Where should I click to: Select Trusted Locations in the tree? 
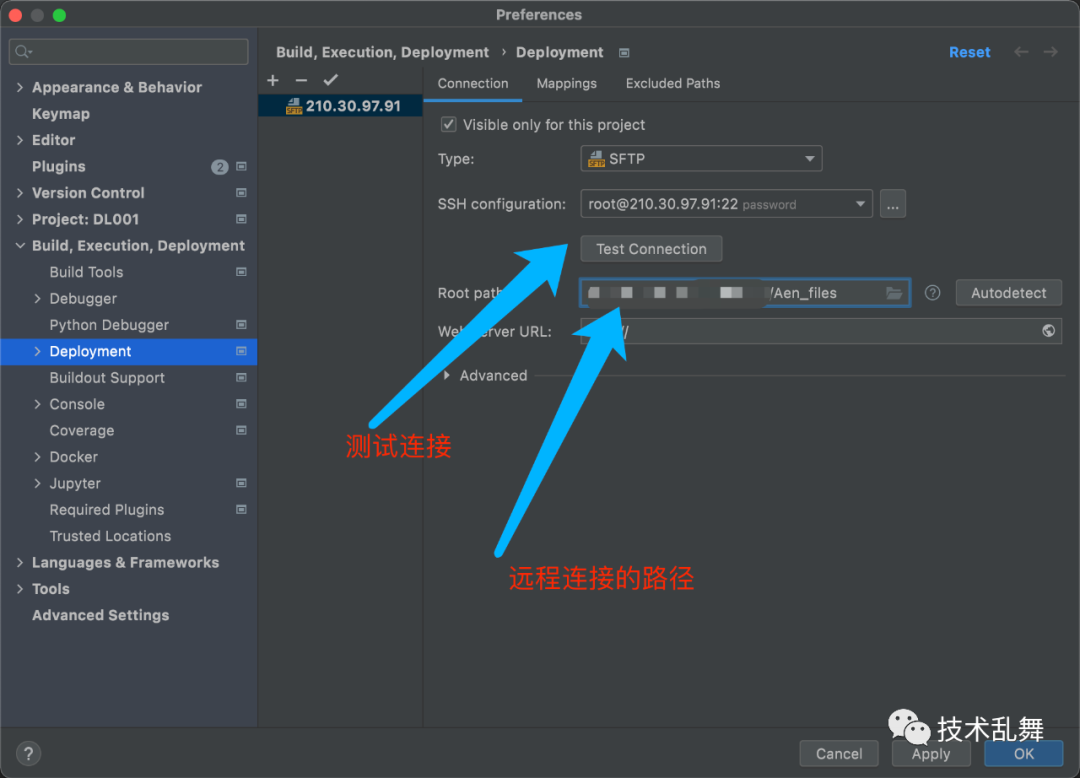pos(110,536)
